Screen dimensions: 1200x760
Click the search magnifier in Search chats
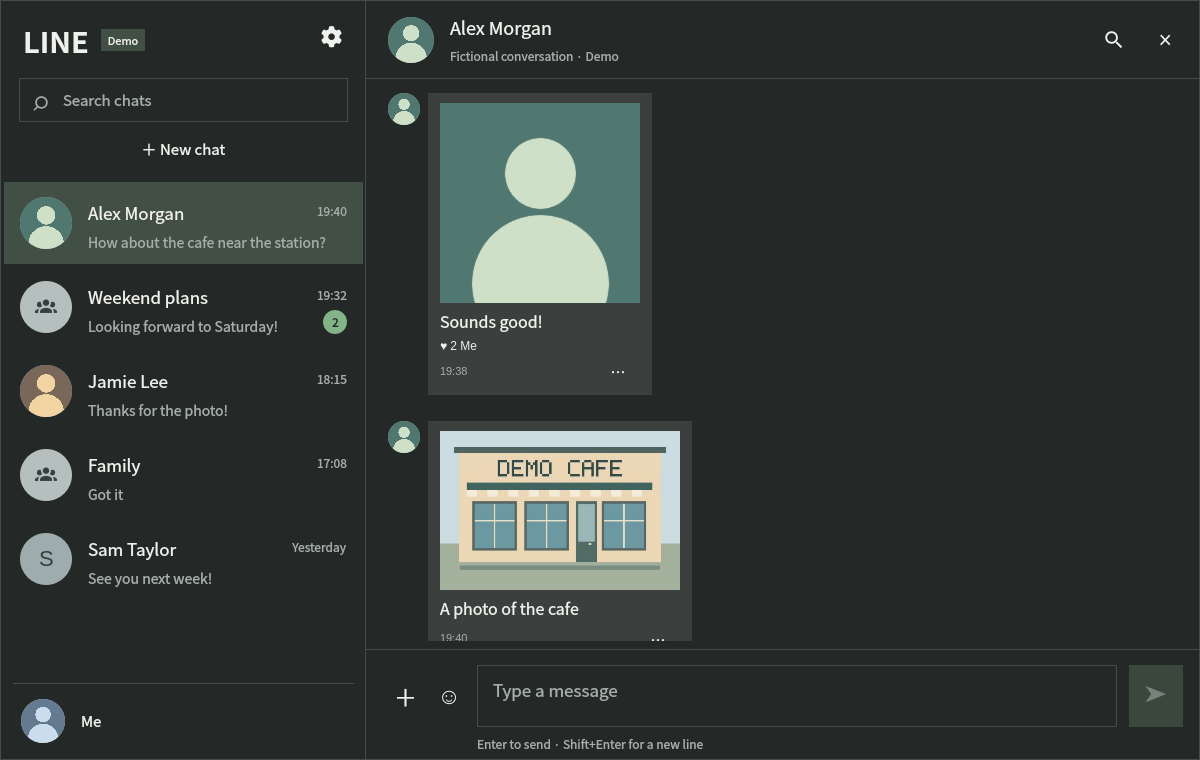coord(41,102)
